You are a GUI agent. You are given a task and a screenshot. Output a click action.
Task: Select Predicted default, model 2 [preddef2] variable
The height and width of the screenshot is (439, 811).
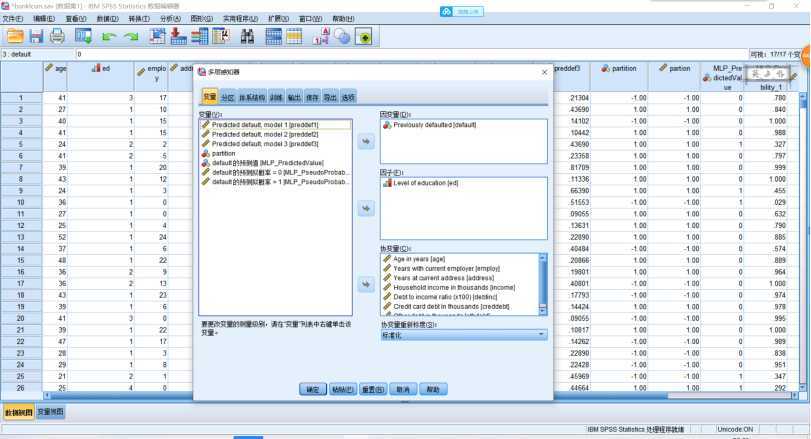point(265,134)
